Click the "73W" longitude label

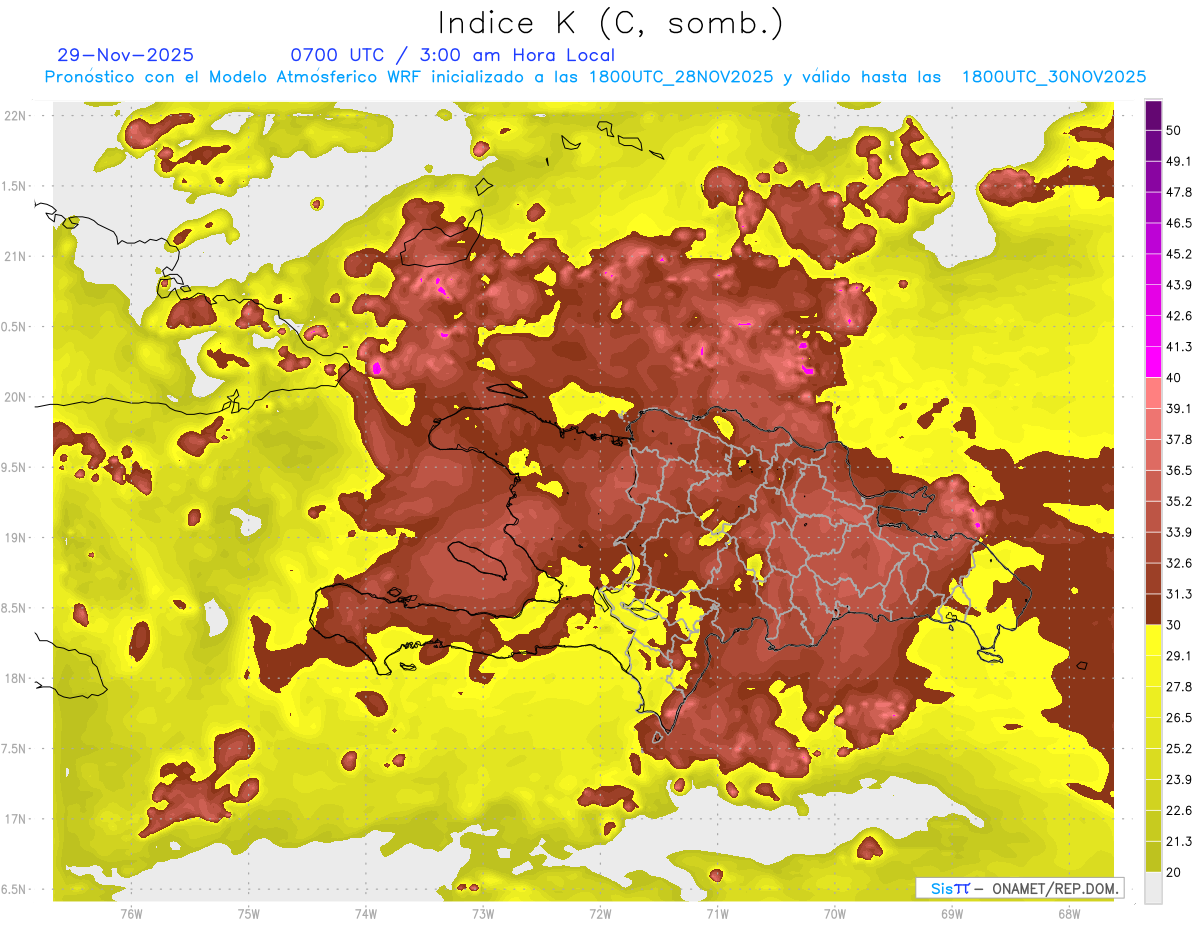pos(483,913)
